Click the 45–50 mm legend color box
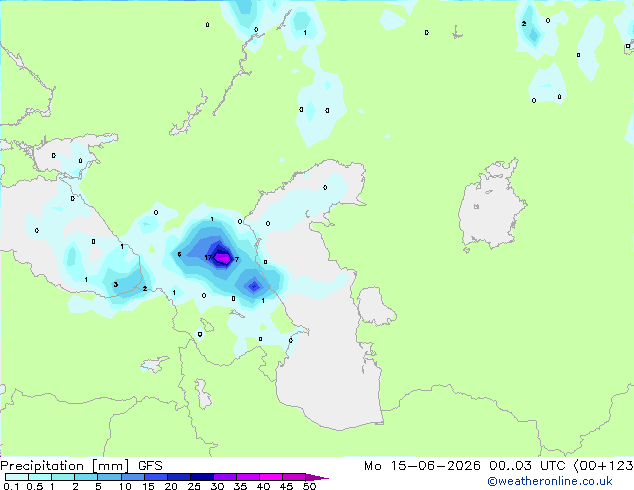The height and width of the screenshot is (490, 634). click(294, 477)
